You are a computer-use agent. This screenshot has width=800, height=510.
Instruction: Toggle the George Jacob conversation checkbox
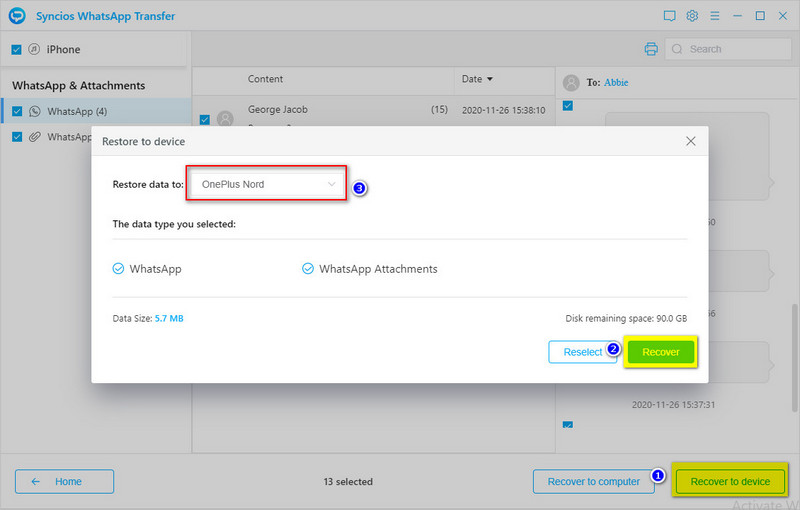205,119
